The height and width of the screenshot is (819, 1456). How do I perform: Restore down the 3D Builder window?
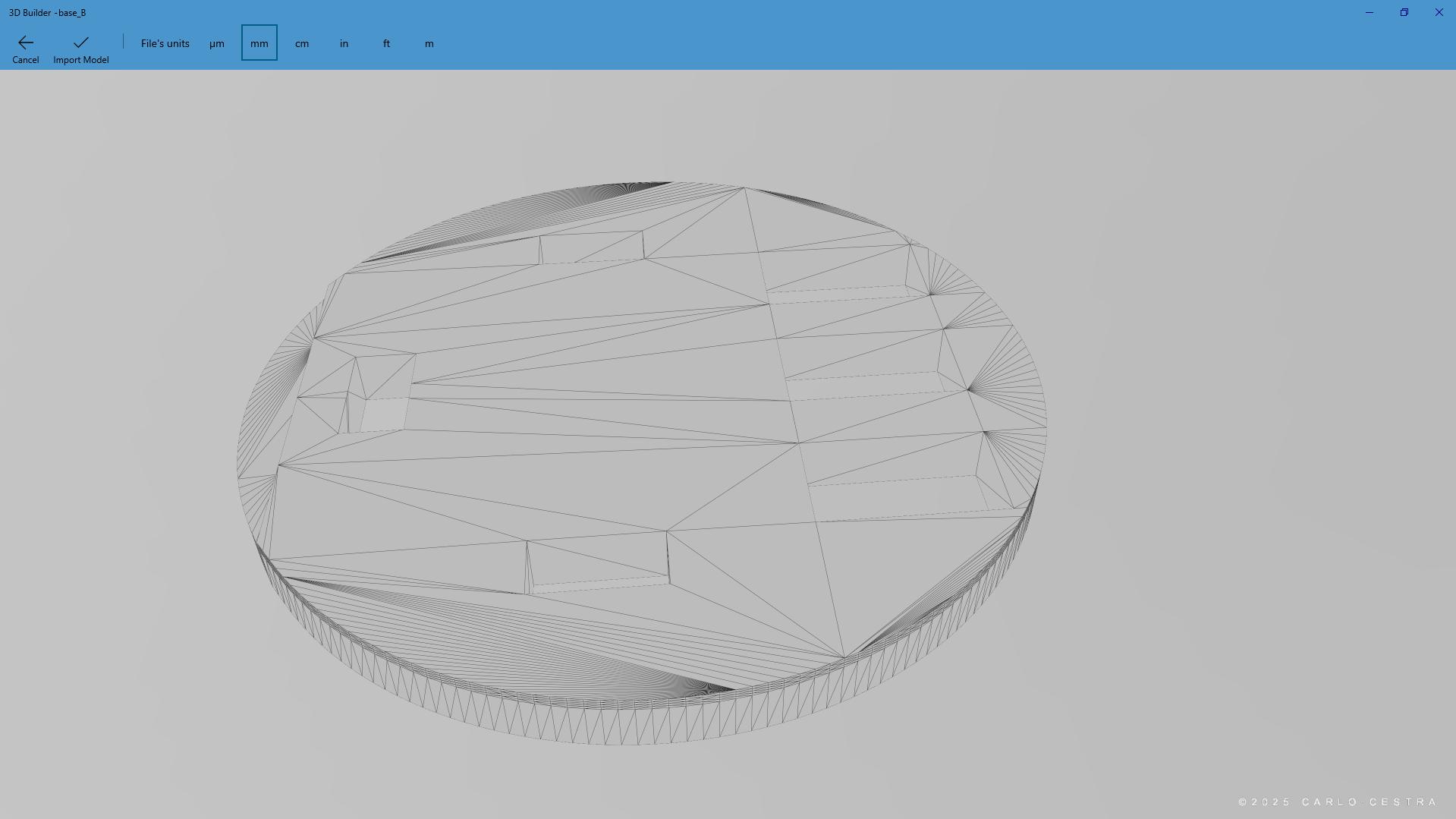(x=1404, y=12)
